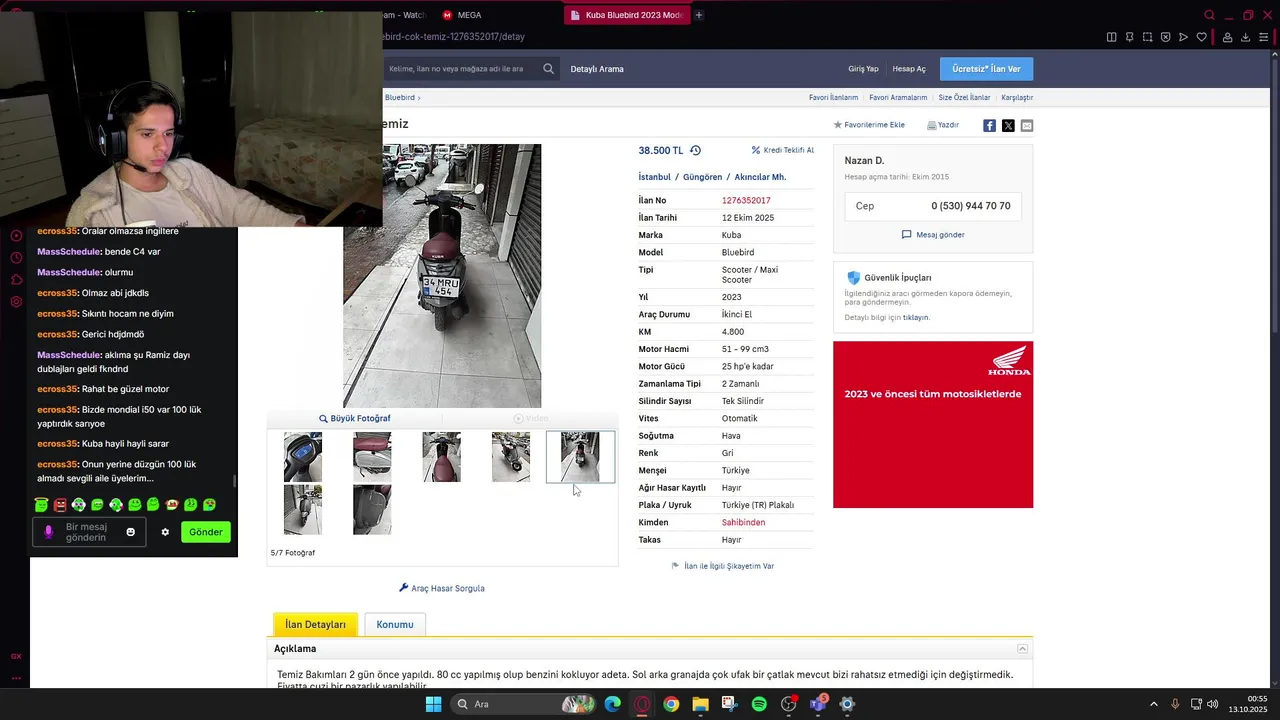Viewport: 1280px width, 720px height.
Task: Click Araç Hasar Sorgula link
Action: 442,588
